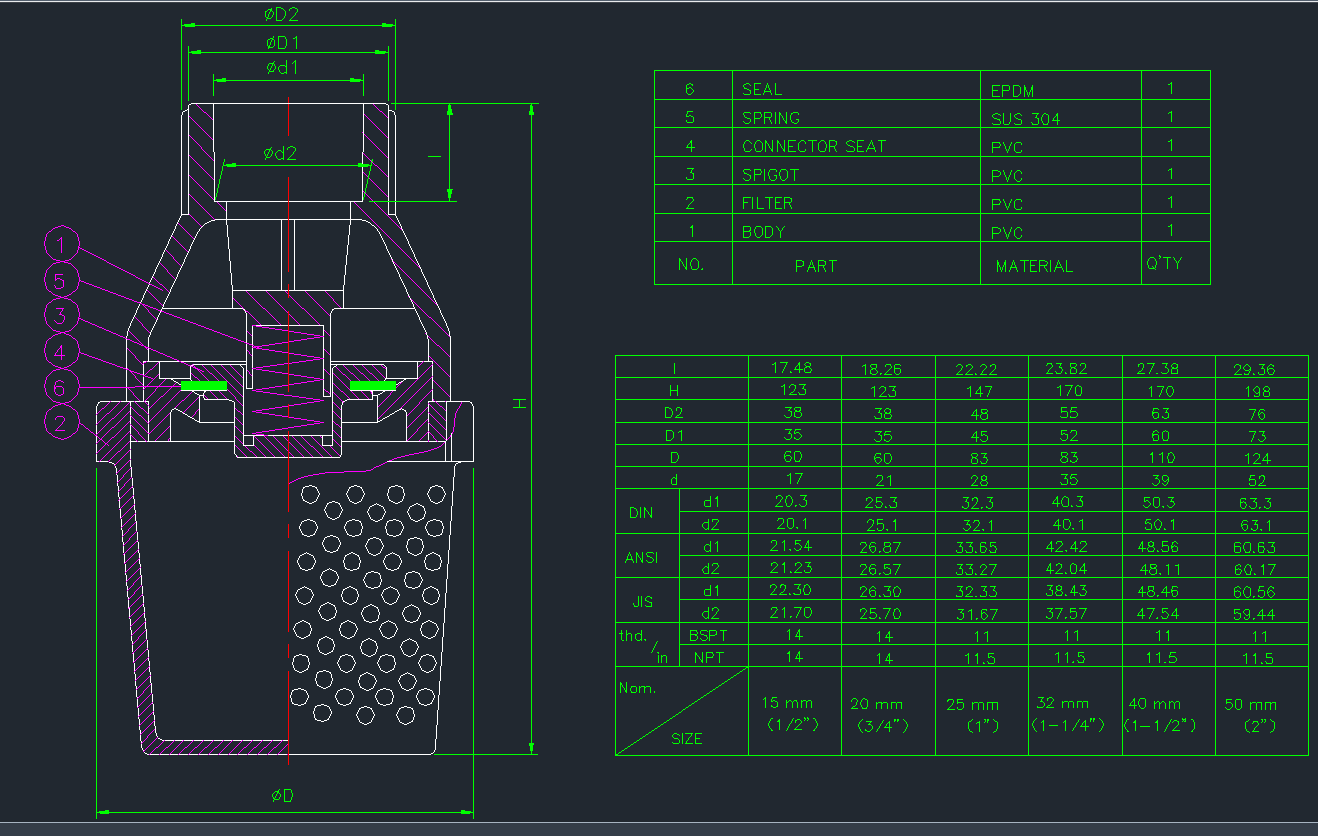Select the SUS 304 material cell
Screen dimensions: 1318x836
pyautogui.click(x=1025, y=119)
